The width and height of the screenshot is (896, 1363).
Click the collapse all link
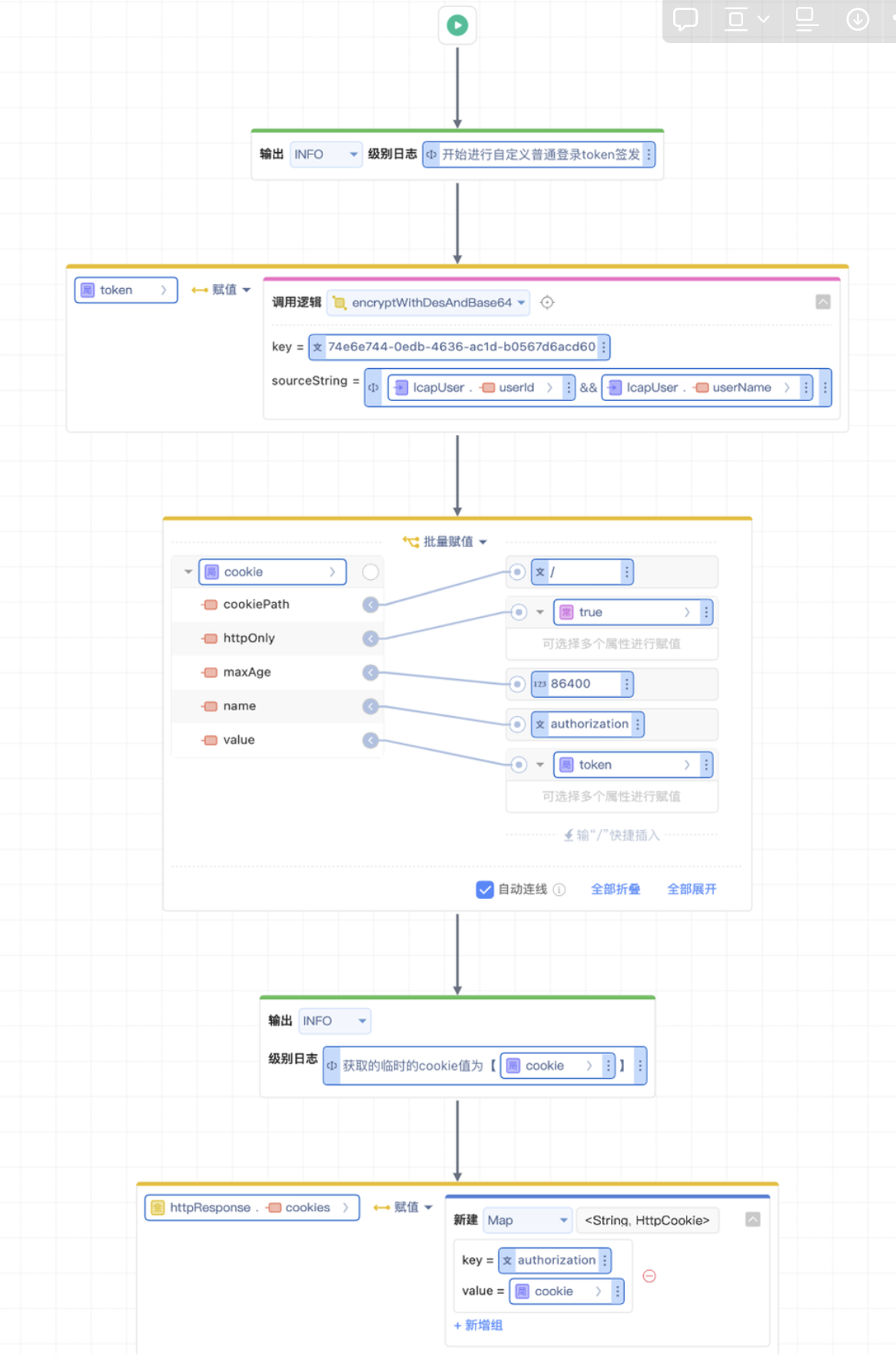616,889
